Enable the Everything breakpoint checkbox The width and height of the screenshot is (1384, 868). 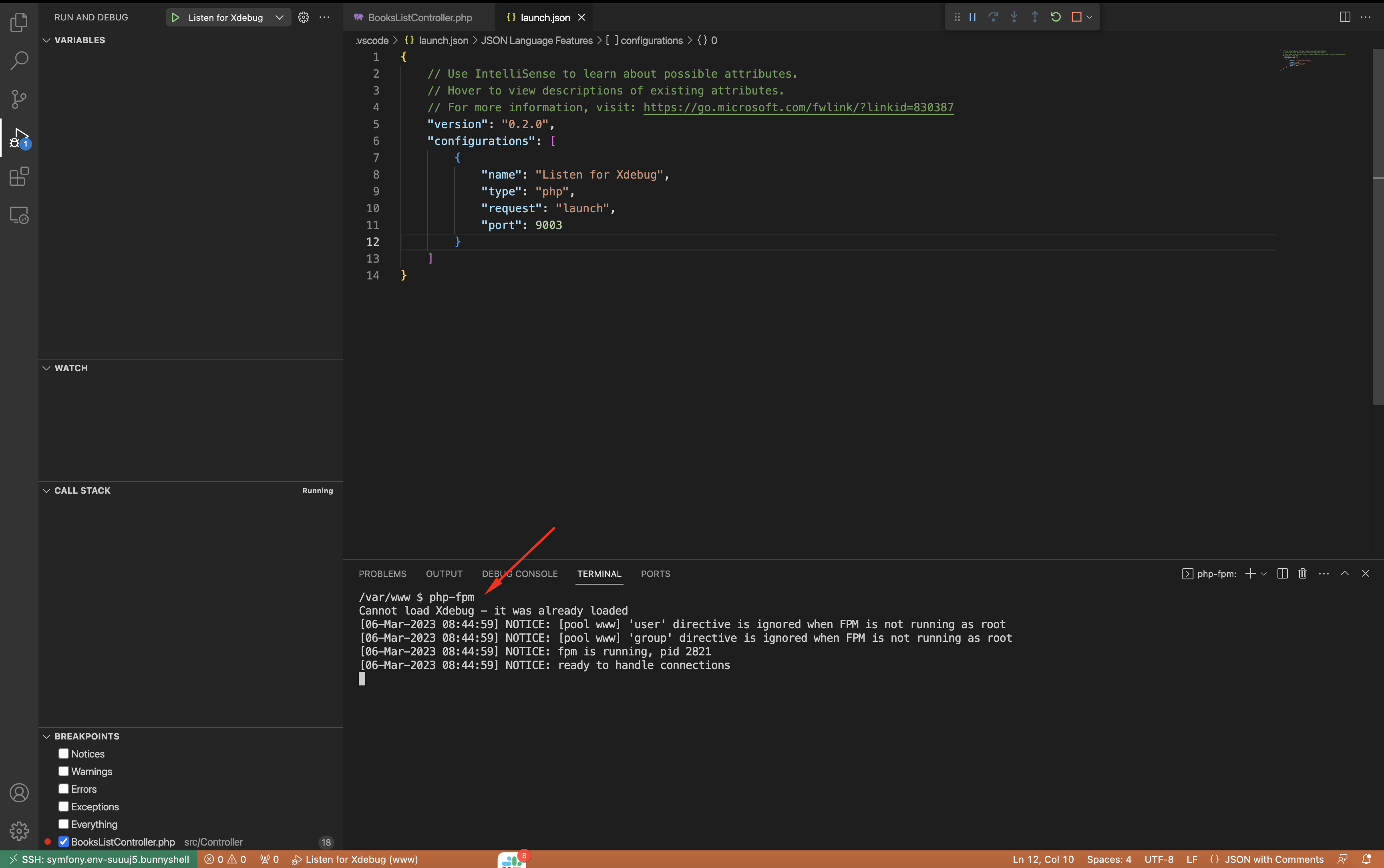pyautogui.click(x=64, y=824)
